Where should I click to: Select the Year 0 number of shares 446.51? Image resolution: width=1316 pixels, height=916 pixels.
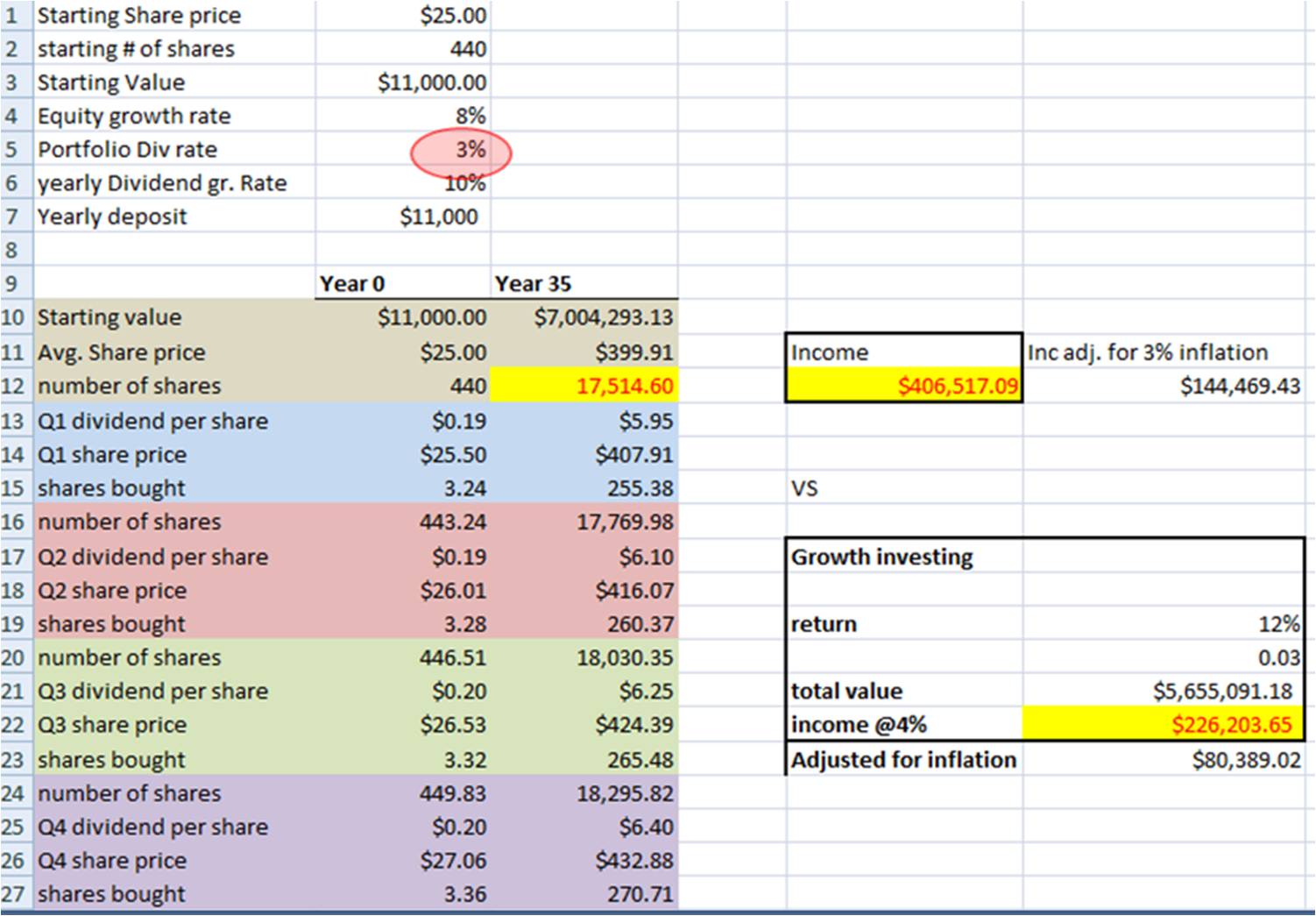tap(403, 657)
